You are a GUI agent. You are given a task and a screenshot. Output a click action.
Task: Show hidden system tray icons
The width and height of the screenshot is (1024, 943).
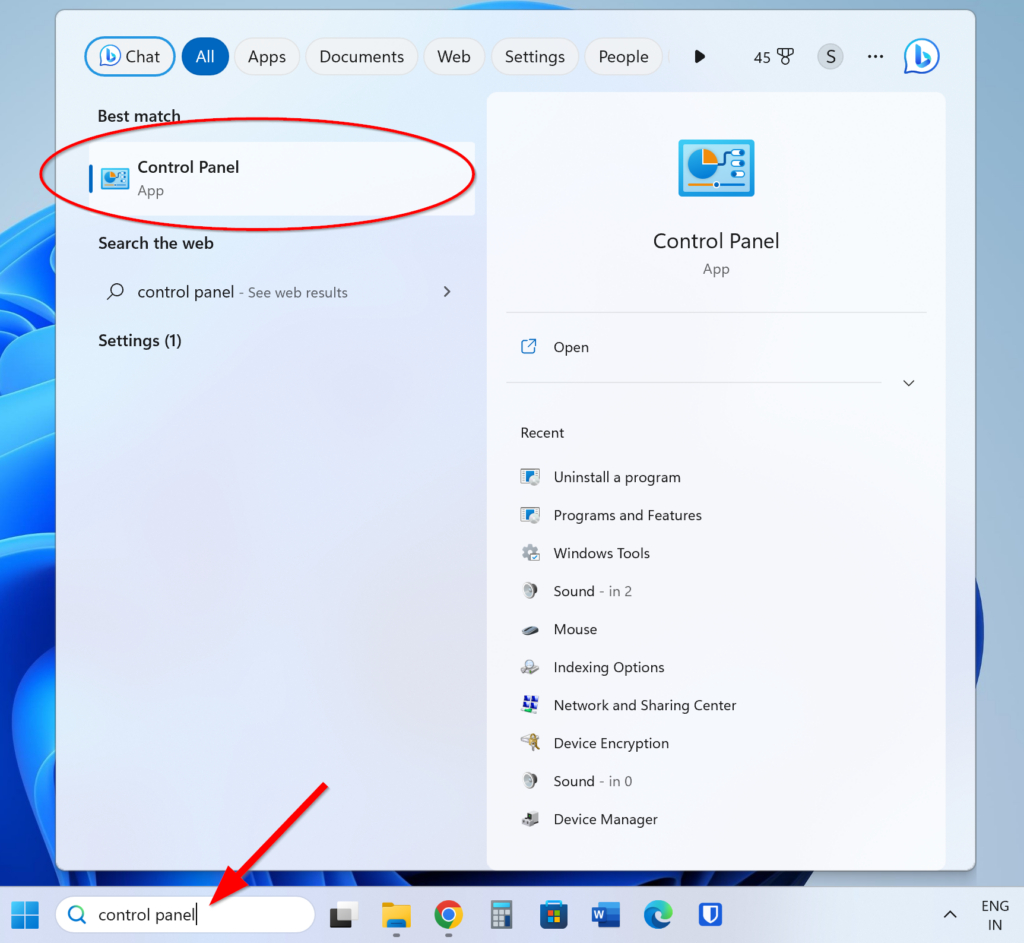point(950,914)
